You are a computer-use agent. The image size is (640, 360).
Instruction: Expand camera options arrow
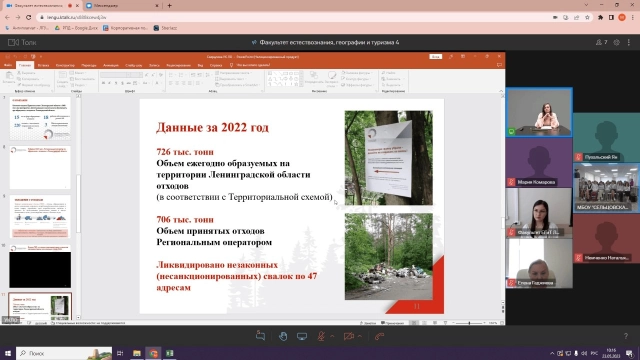[x=360, y=336]
